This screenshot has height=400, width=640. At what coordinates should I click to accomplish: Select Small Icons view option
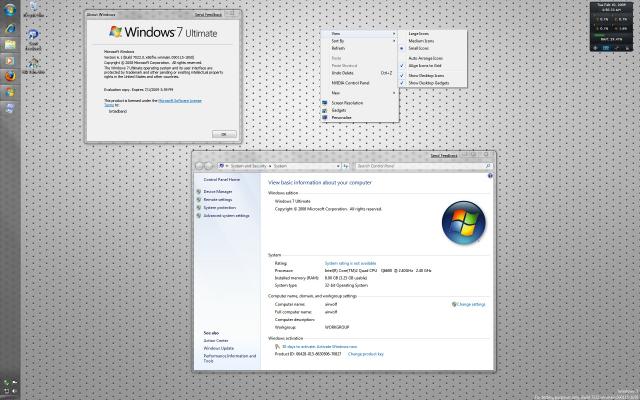418,48
